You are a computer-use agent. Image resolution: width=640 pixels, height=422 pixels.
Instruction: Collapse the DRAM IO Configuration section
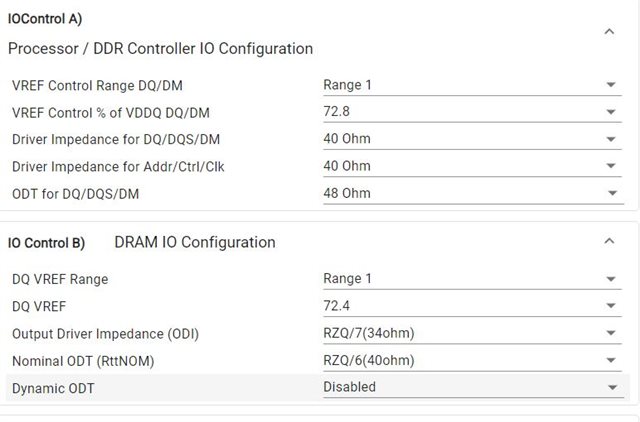(609, 241)
